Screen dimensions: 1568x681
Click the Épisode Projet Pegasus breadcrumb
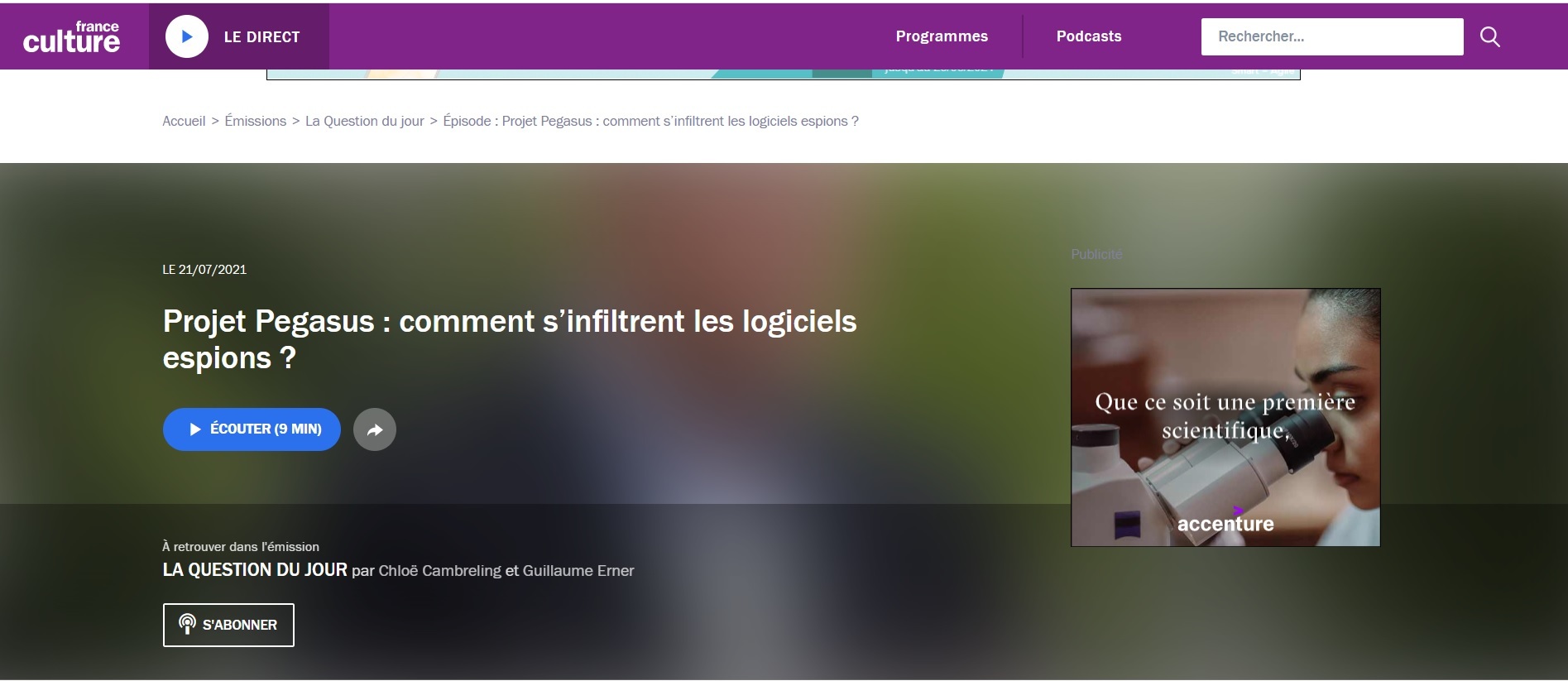[x=650, y=121]
